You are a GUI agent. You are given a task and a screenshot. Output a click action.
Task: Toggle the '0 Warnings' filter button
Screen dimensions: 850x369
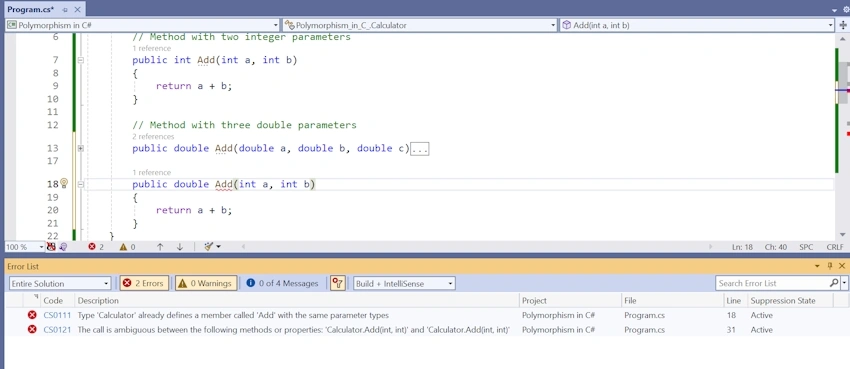[206, 283]
